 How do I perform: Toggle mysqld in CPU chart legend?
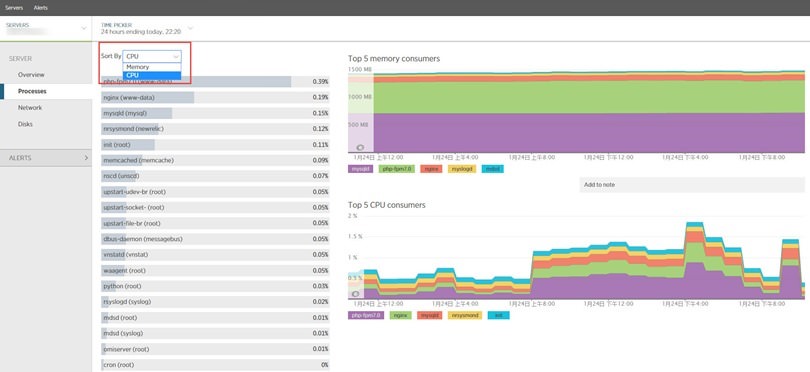pyautogui.click(x=429, y=315)
